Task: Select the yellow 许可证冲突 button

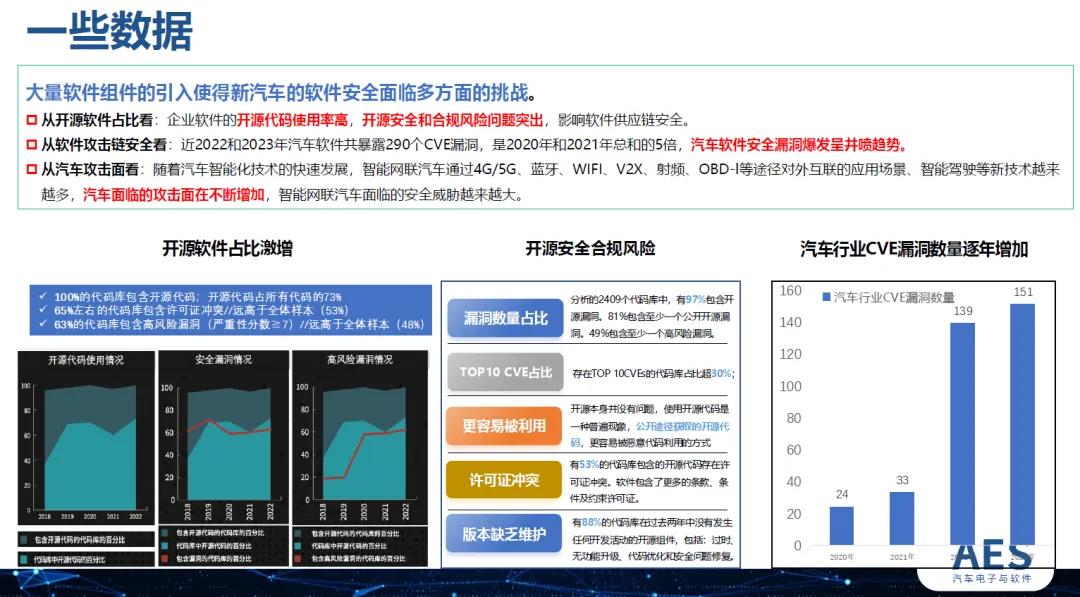Action: point(504,480)
